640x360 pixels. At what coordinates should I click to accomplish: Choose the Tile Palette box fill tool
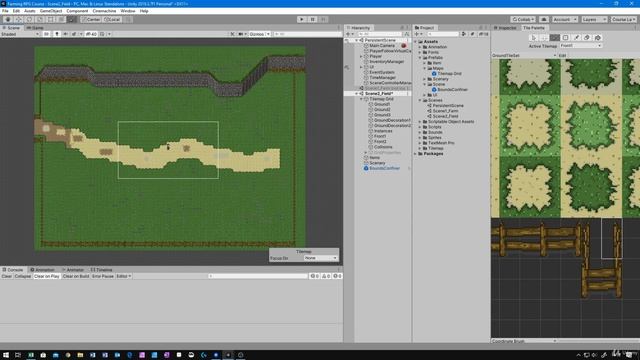(x=565, y=38)
